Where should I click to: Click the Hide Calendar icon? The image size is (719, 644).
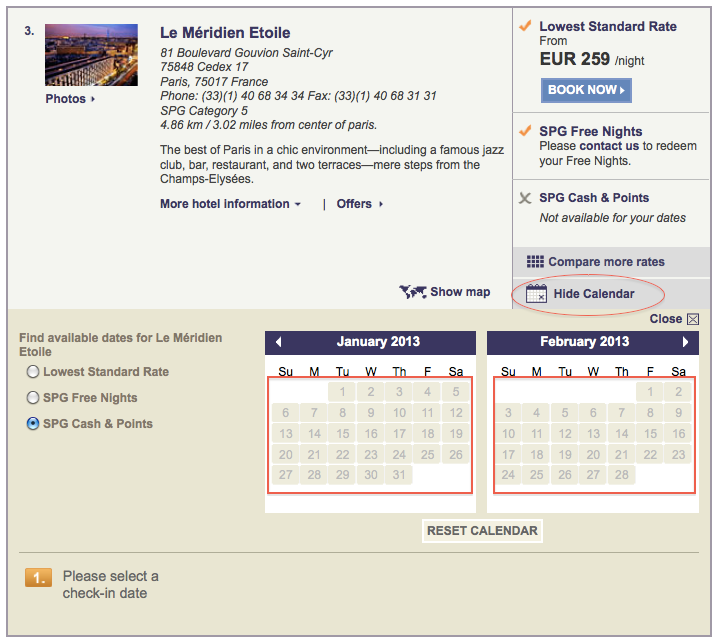coord(536,294)
